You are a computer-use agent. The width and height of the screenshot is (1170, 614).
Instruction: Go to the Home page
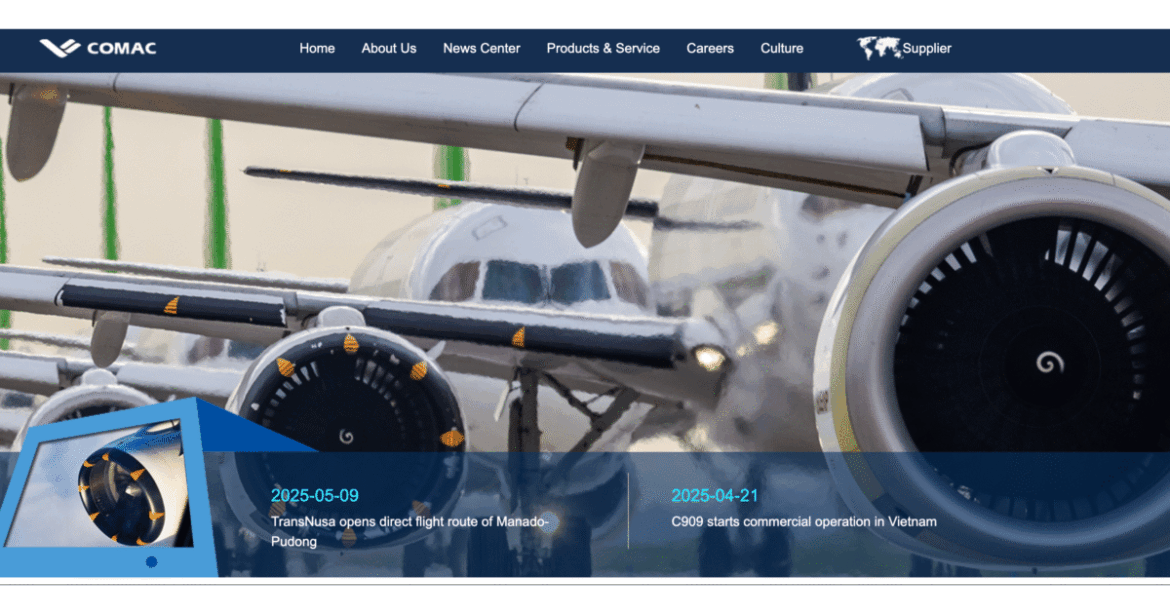tap(317, 48)
